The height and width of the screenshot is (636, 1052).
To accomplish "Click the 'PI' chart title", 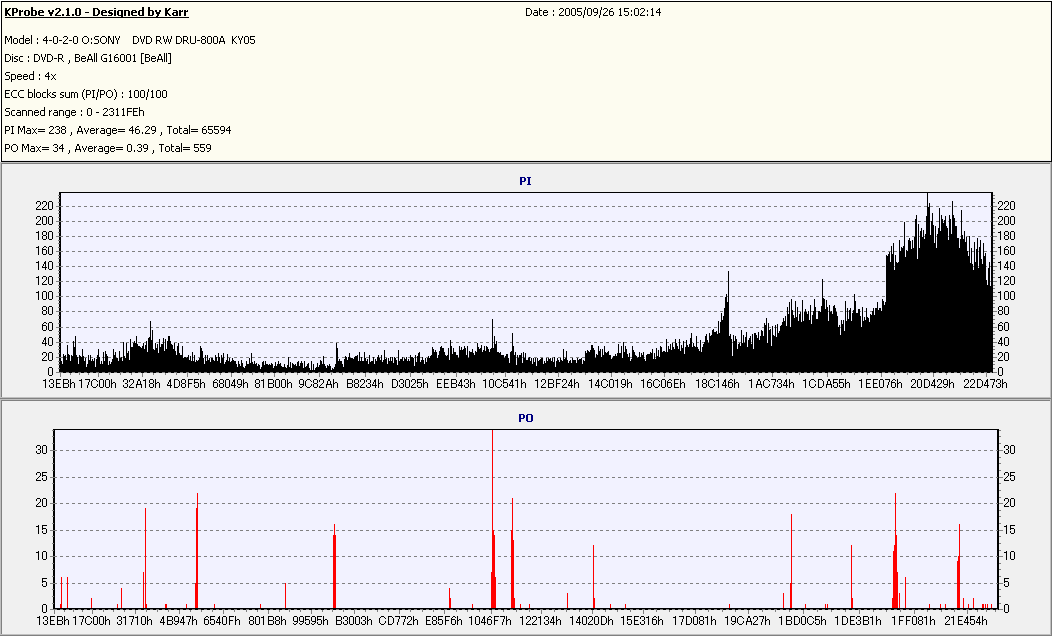I will tap(525, 181).
